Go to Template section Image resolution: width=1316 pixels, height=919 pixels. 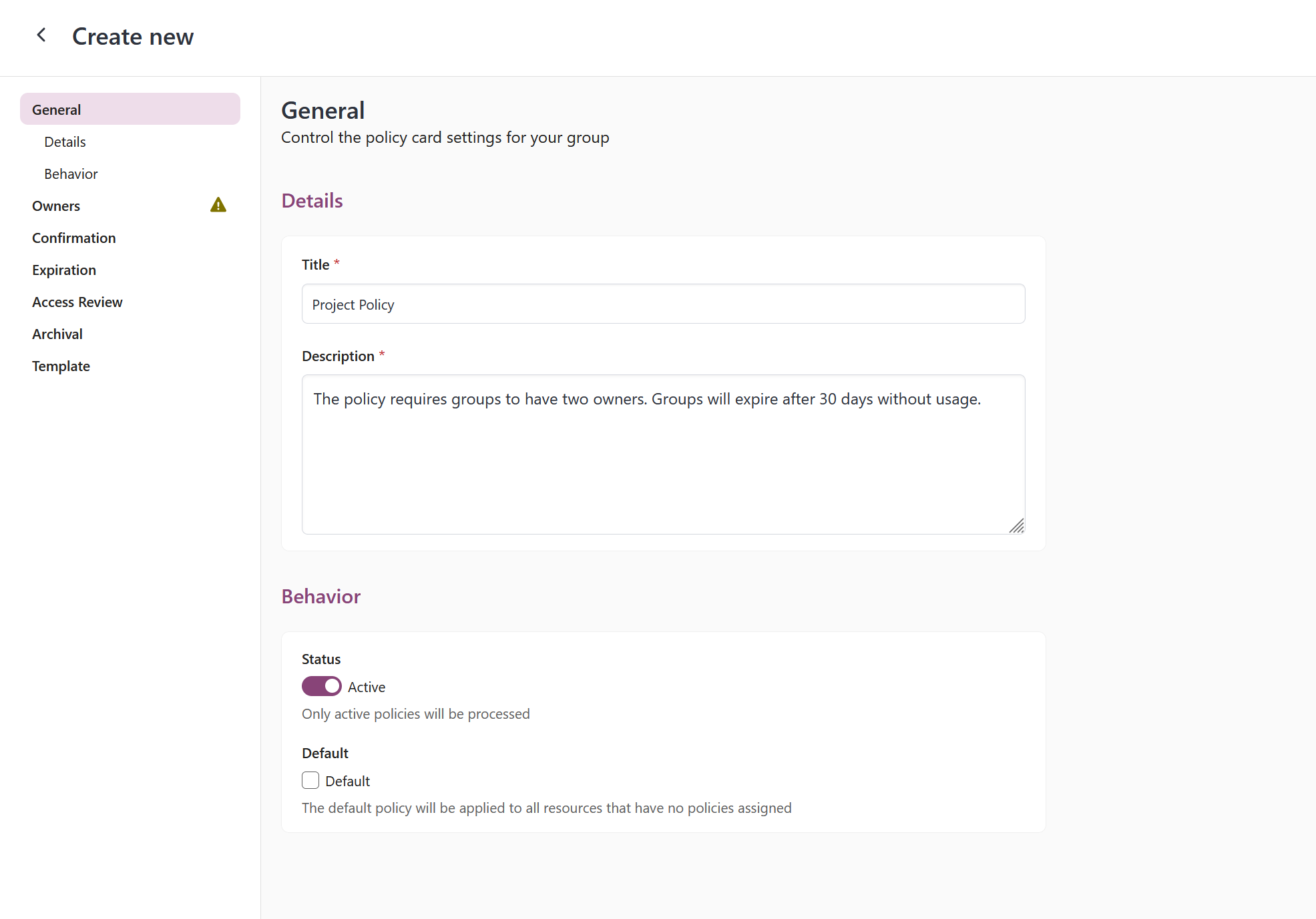point(61,366)
